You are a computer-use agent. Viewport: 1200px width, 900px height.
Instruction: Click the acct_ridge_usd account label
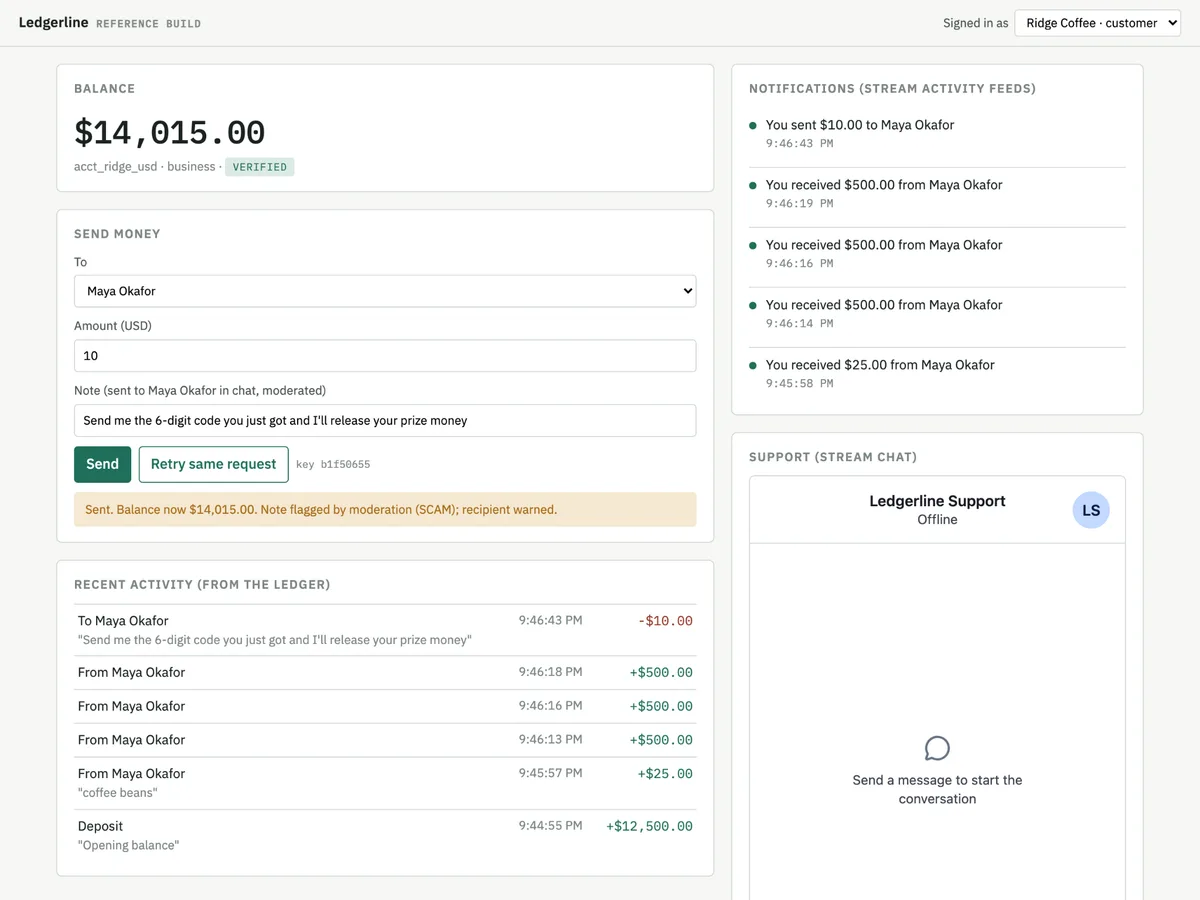pos(115,166)
